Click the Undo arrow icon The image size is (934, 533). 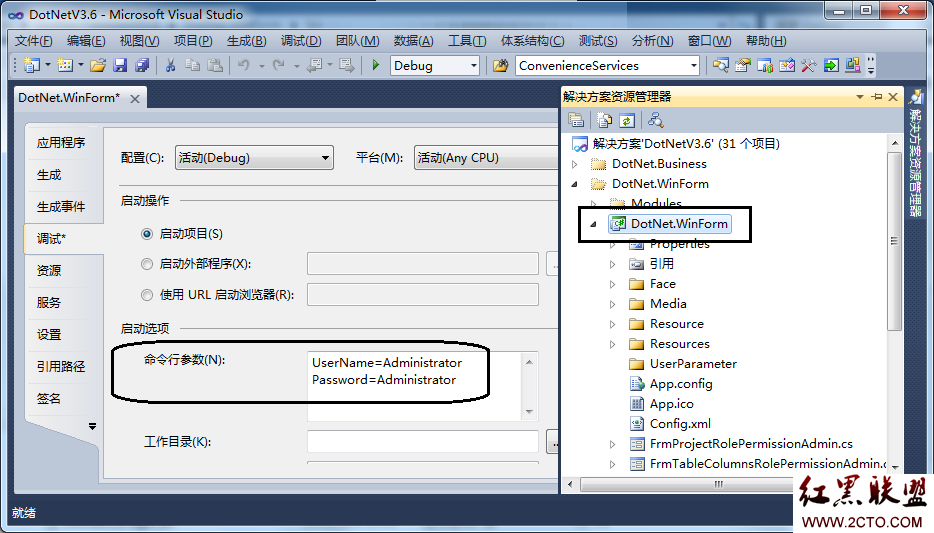pos(244,66)
